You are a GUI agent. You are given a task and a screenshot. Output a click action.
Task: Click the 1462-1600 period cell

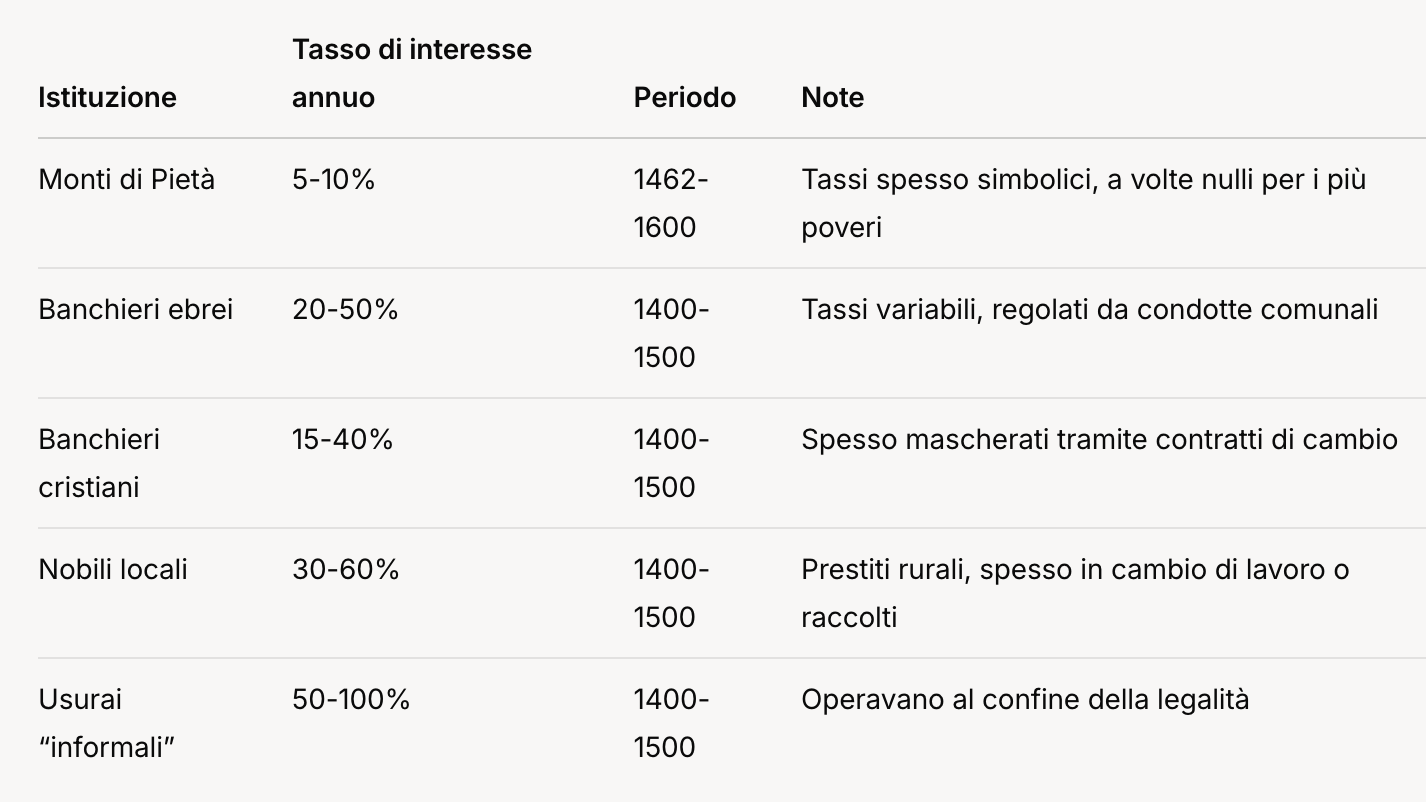670,203
